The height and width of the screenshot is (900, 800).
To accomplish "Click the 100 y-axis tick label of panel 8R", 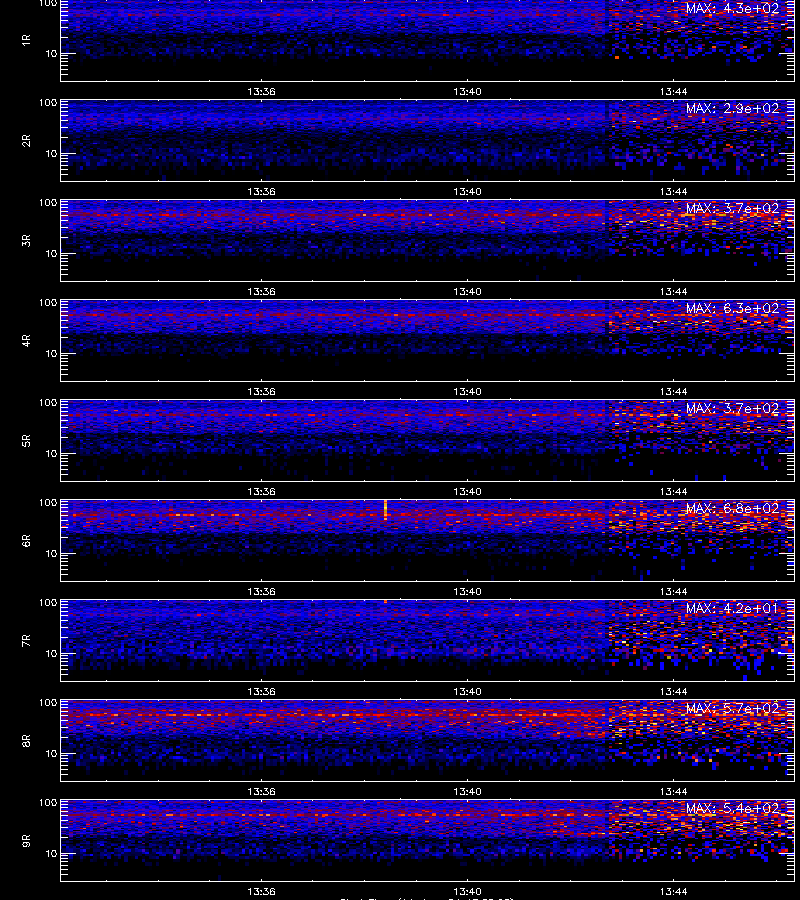I will pyautogui.click(x=48, y=703).
